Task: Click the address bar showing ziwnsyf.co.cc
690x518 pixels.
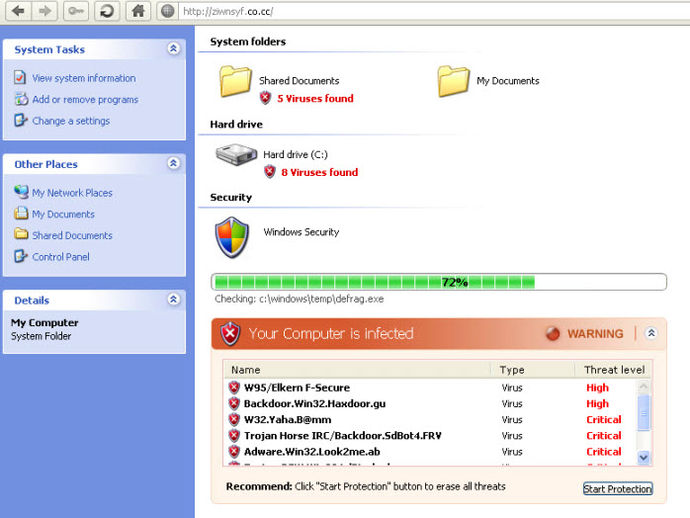Action: click(433, 11)
